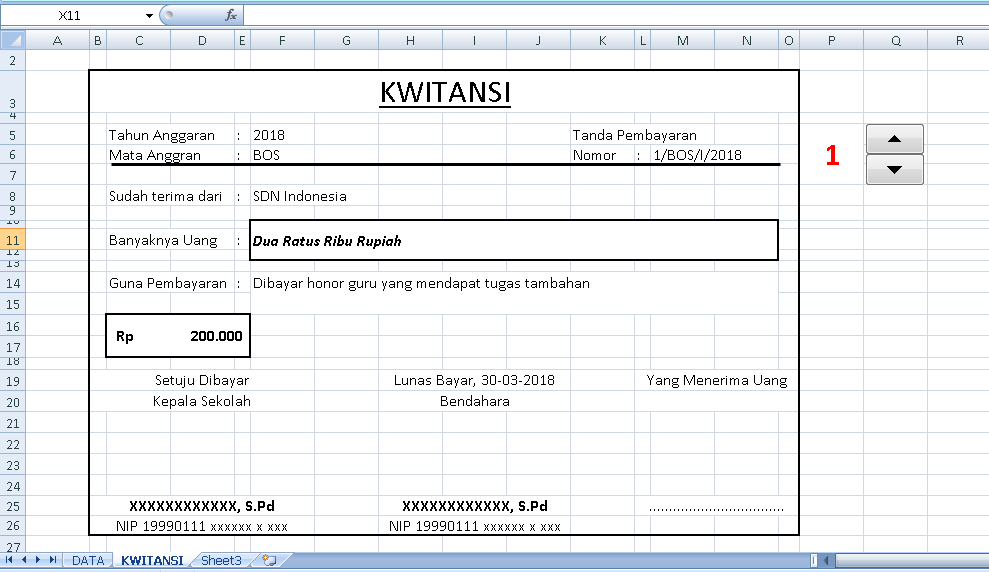Click Yang Menerima Uang text
The width and height of the screenshot is (989, 572).
(717, 380)
